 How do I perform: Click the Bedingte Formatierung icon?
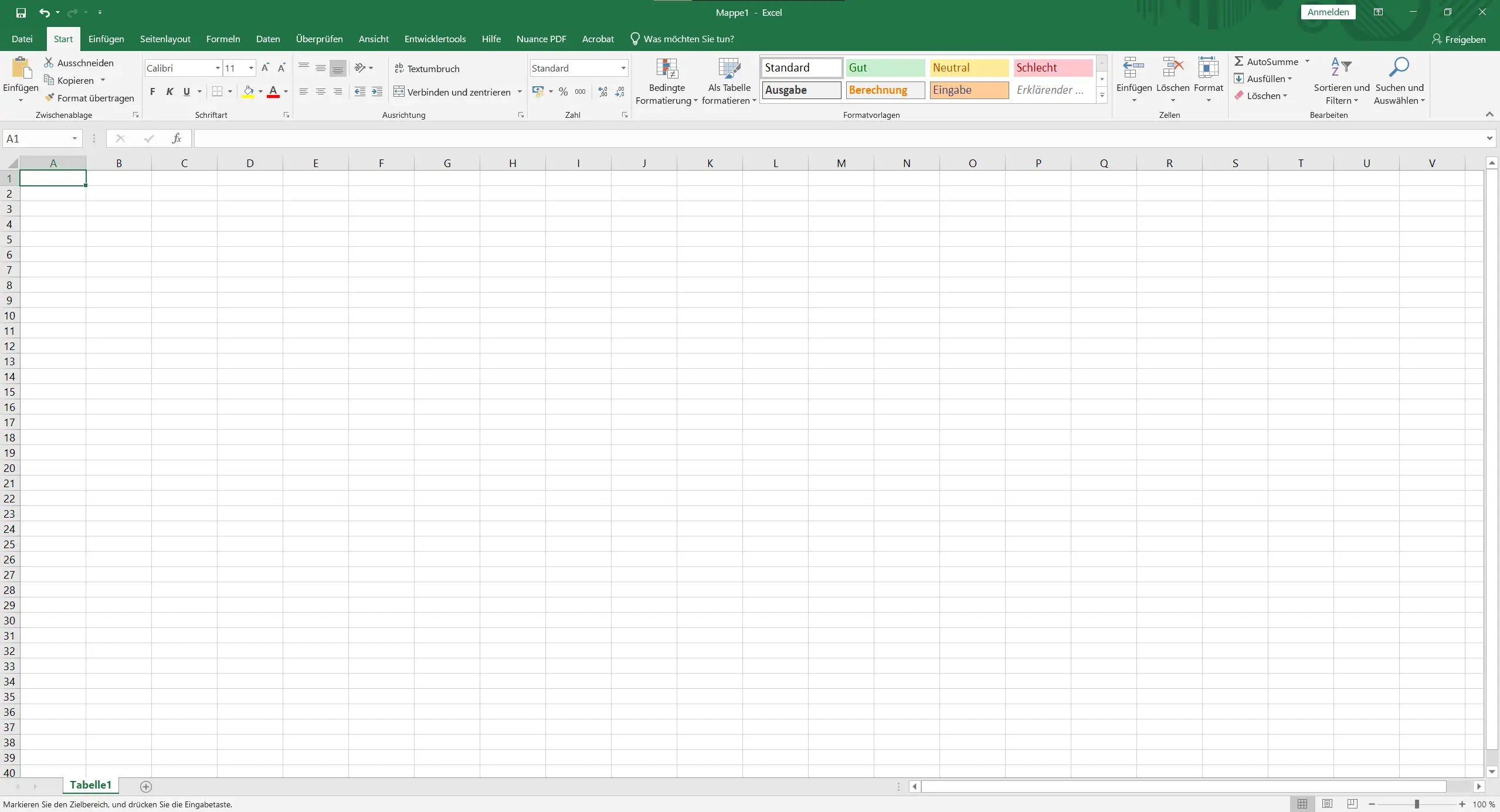point(667,69)
